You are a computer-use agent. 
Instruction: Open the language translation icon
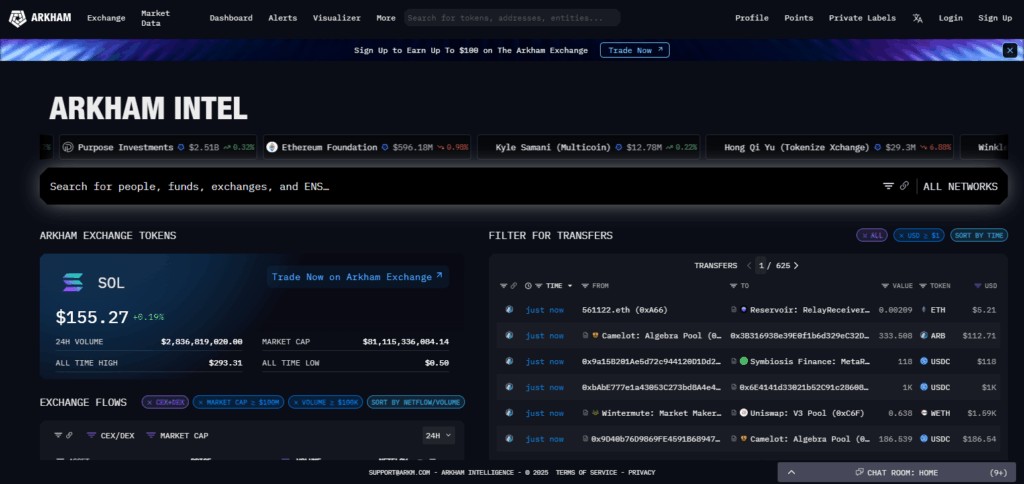tap(918, 18)
